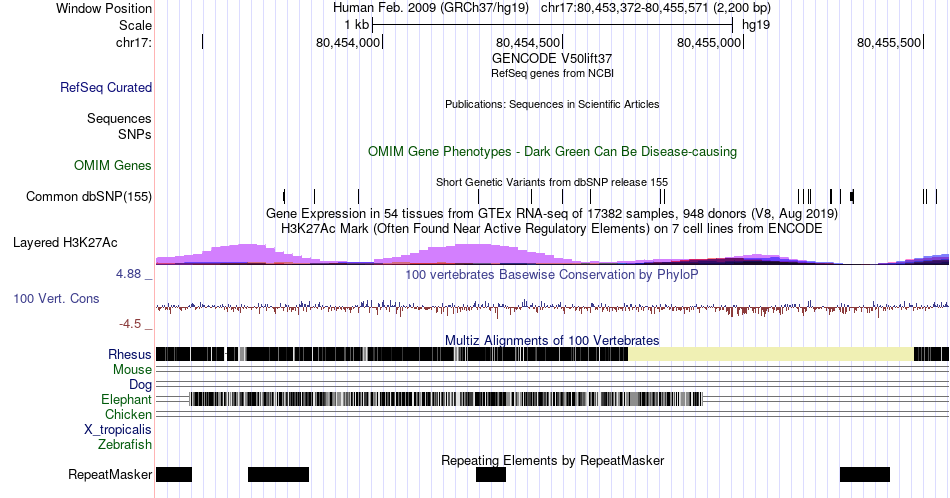Click the hg19 scale label

756,25
